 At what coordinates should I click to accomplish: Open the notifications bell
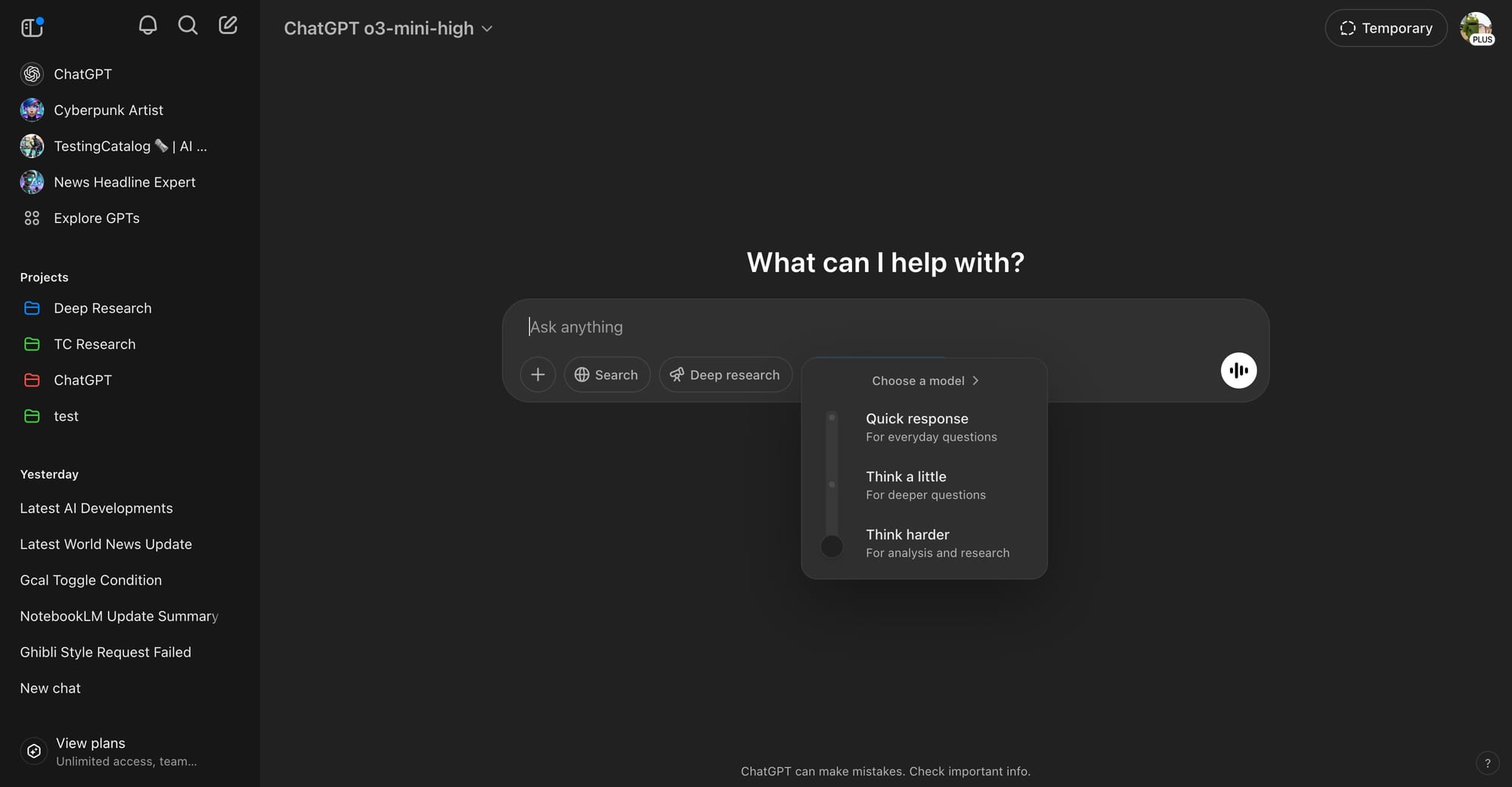(148, 26)
